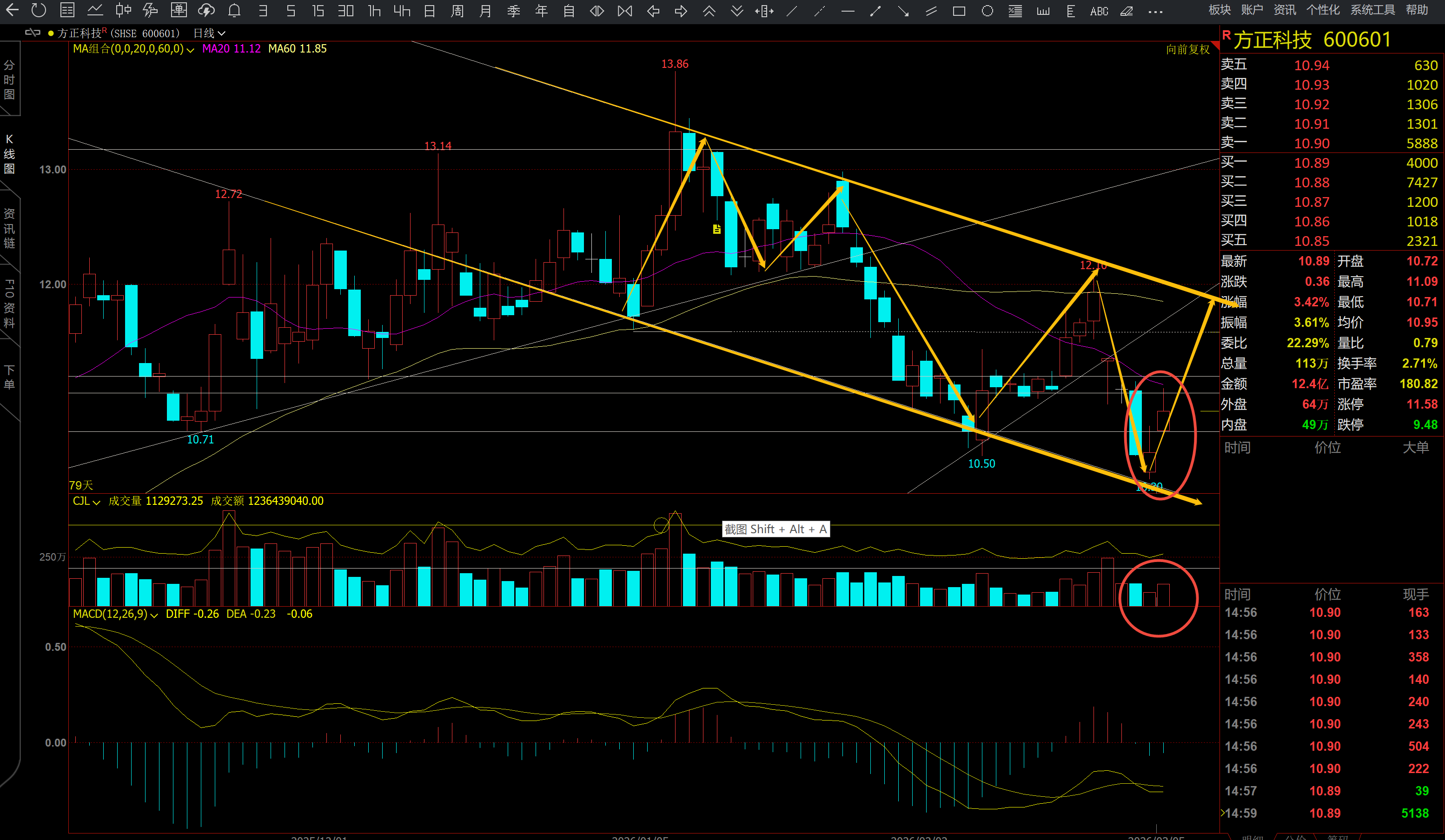Switch to 15-minute period
This screenshot has height=840, width=1445.
318,11
